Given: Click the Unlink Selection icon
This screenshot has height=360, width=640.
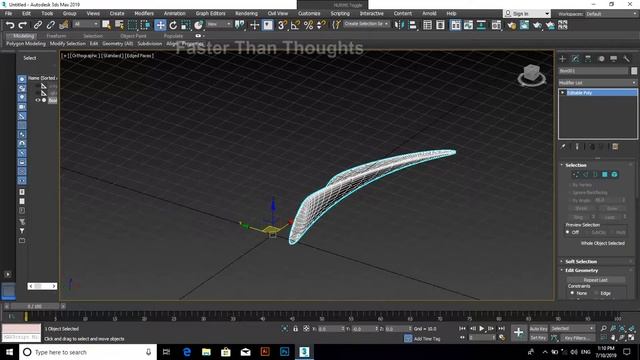Looking at the screenshot, I should (51, 25).
